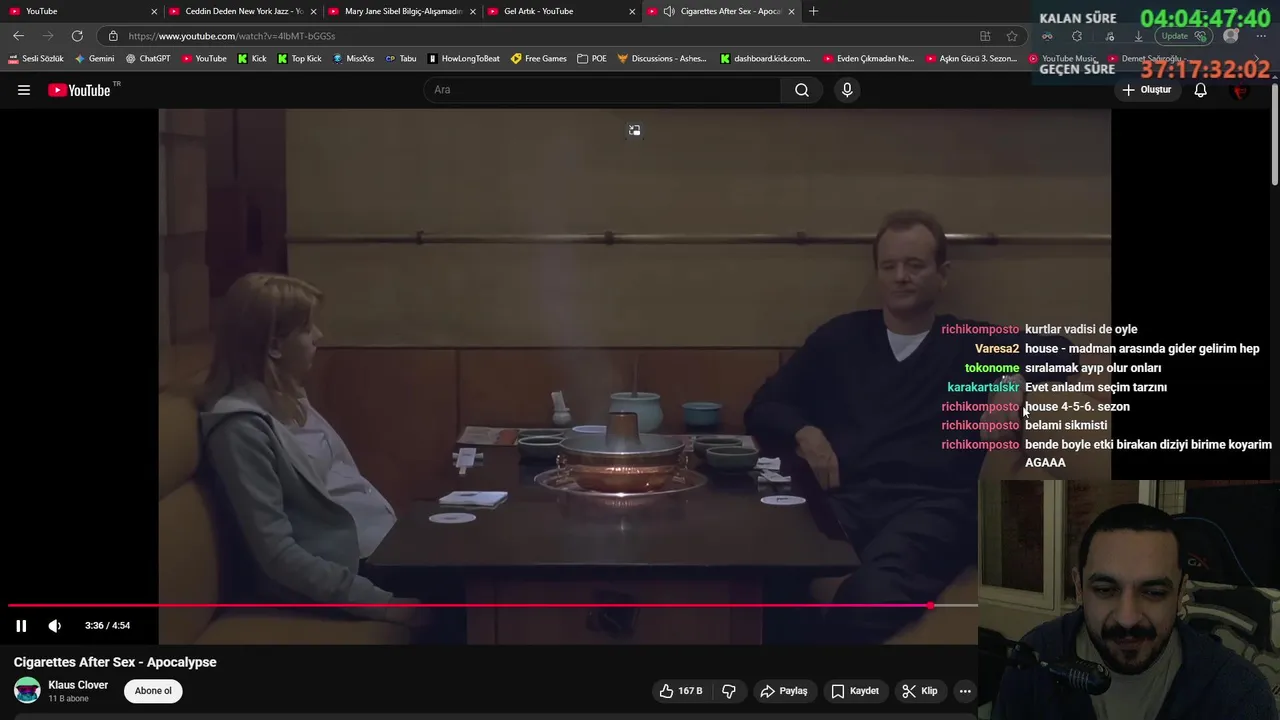
Task: Close the Ceddin Deden New York Jazz tab
Action: click(x=313, y=11)
